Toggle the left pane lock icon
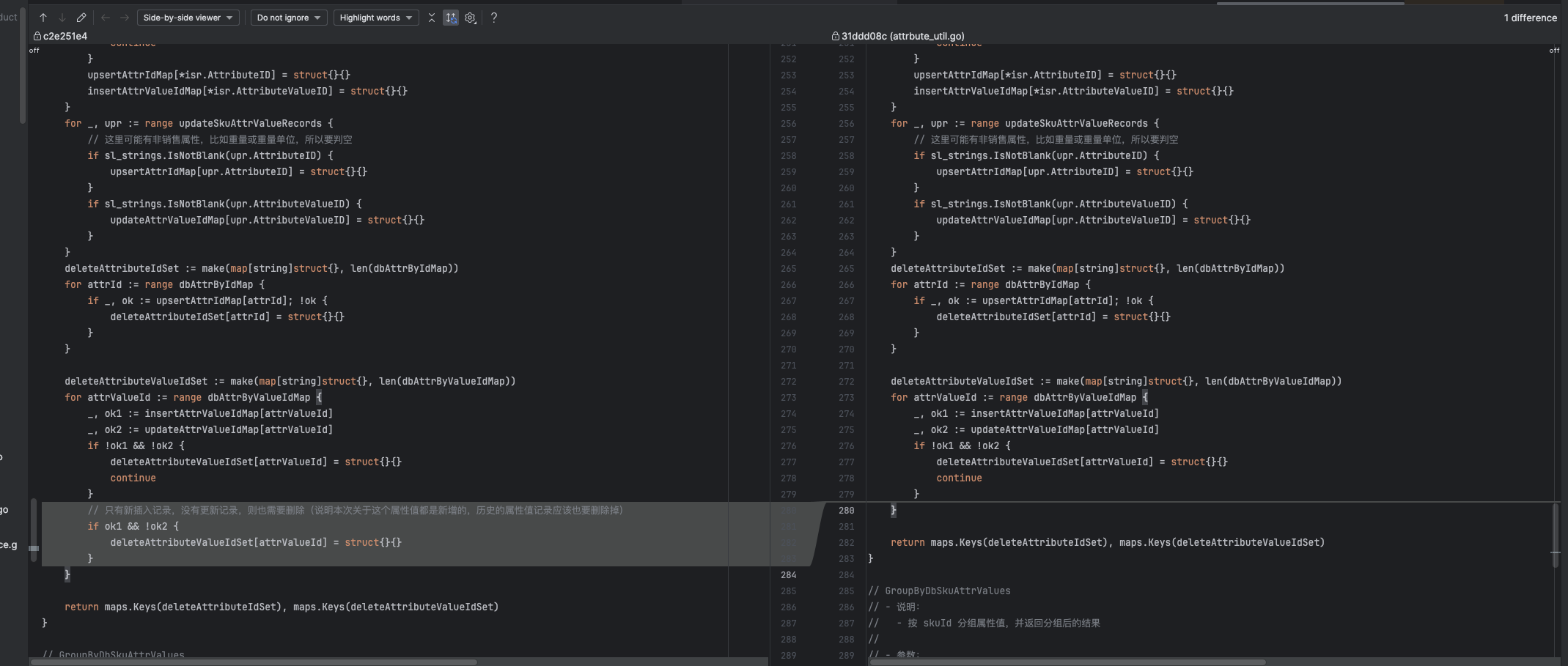This screenshot has height=666, width=1568. pos(37,36)
